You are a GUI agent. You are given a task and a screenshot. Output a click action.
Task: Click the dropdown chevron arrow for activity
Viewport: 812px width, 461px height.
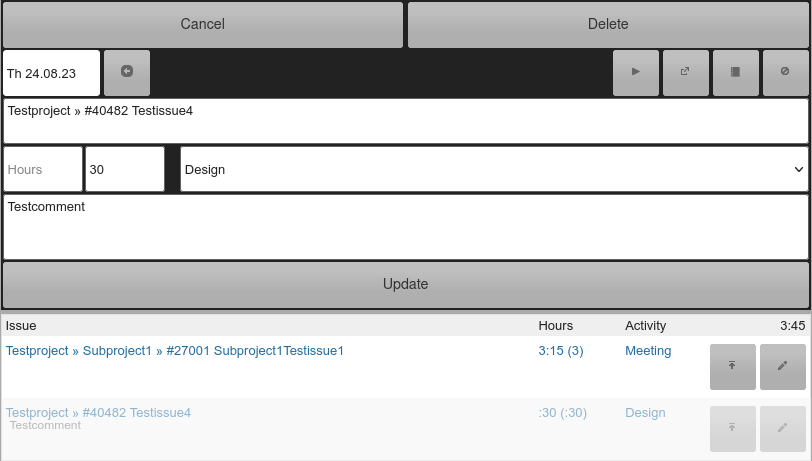[x=799, y=169]
